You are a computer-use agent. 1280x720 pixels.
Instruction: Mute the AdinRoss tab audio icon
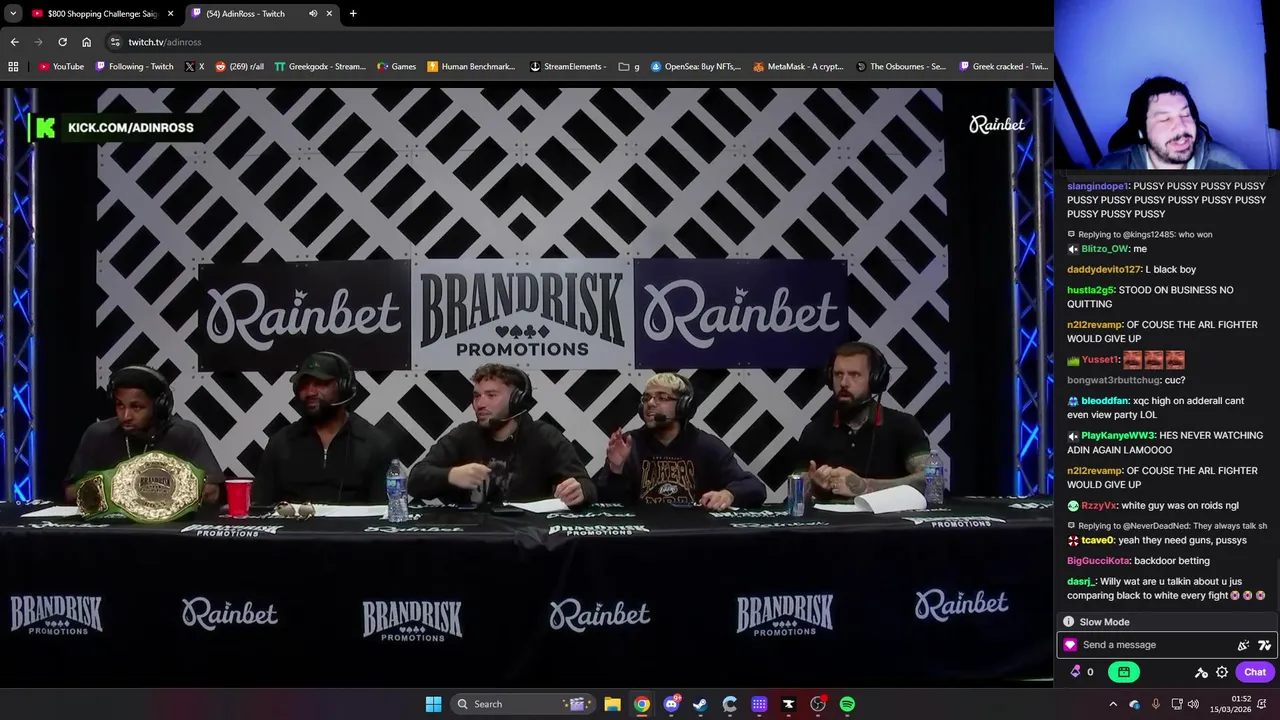tap(313, 13)
